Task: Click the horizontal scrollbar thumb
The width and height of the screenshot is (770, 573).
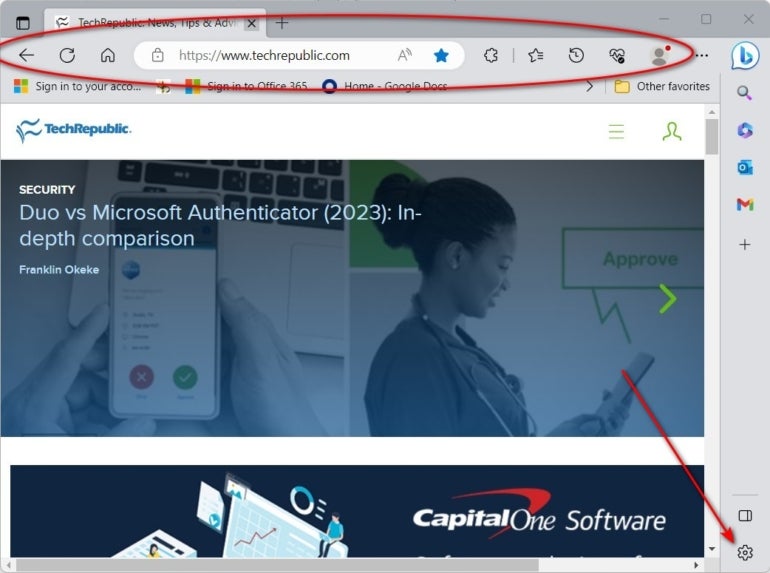Action: click(x=277, y=566)
